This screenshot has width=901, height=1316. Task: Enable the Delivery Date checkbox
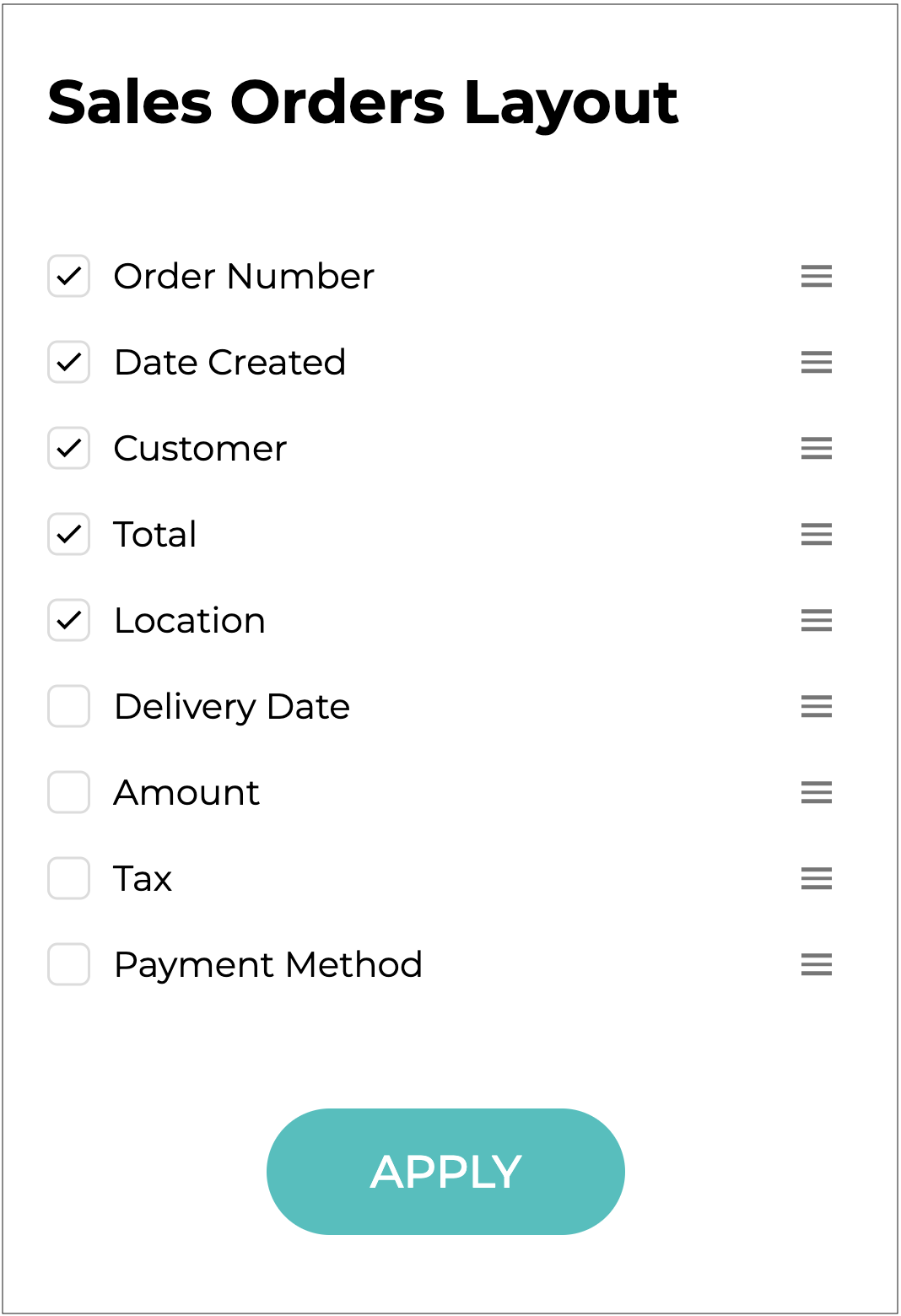click(x=68, y=706)
